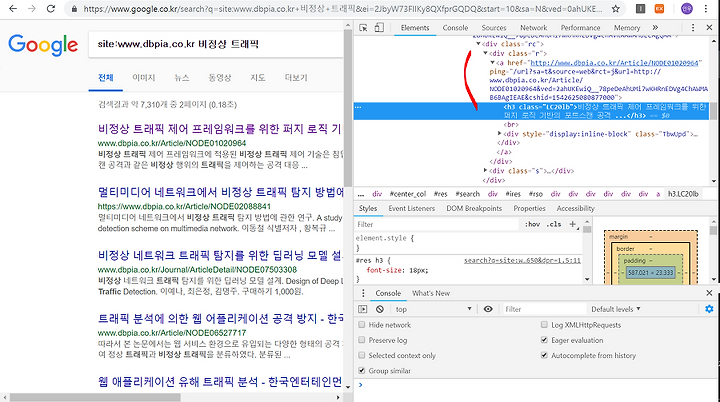Expand hidden breadcrumbs ellipsis in path bar
Viewport: 720px width, 402px height.
pyautogui.click(x=361, y=194)
